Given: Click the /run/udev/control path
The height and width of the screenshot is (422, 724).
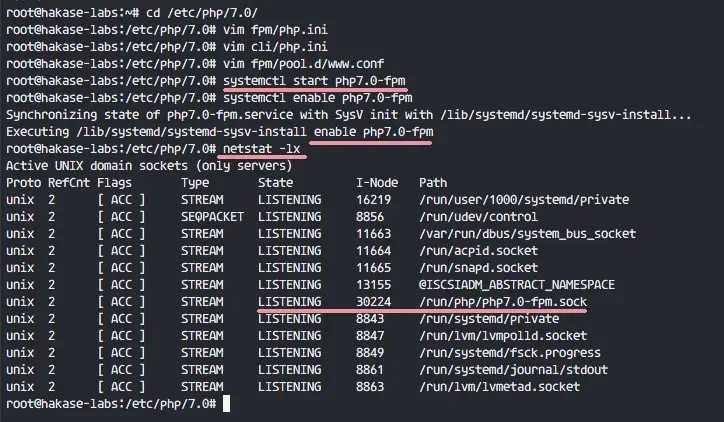Looking at the screenshot, I should point(478,217).
